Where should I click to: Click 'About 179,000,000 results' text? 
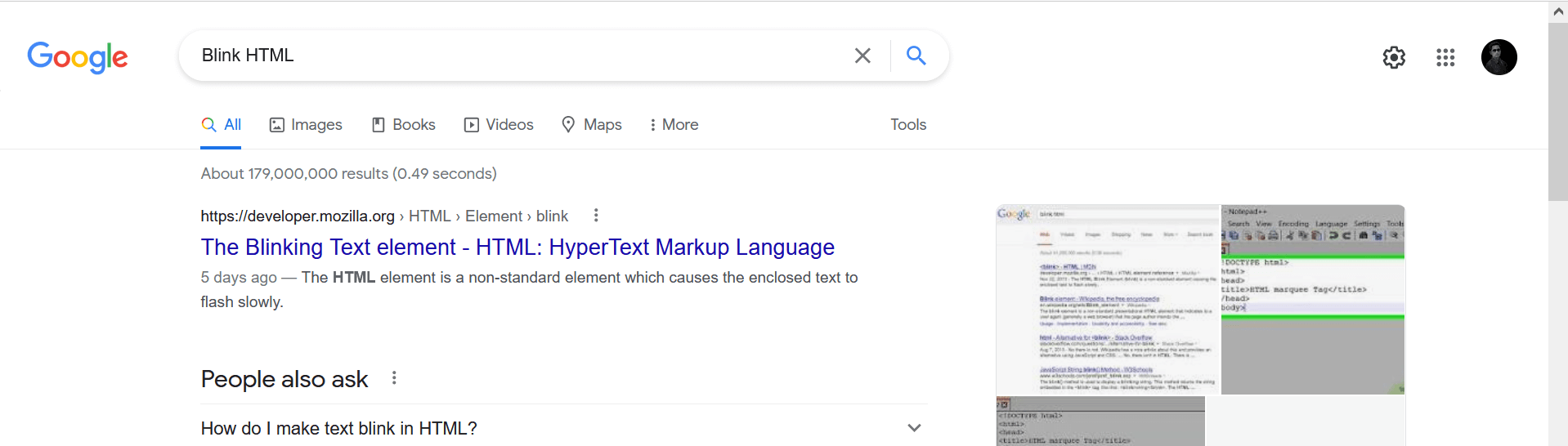(348, 173)
